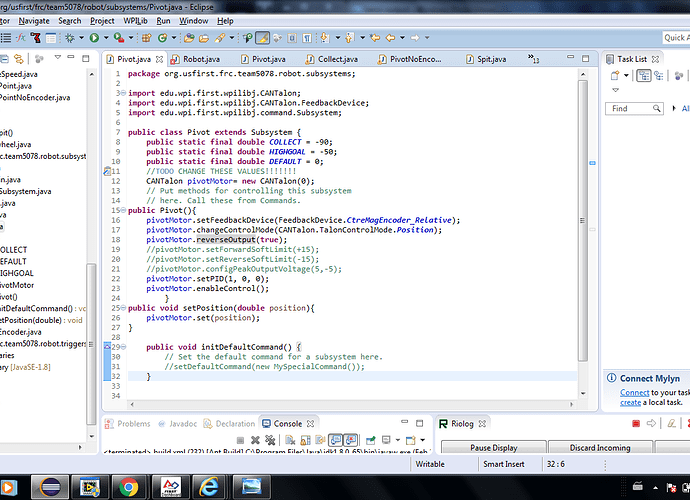The height and width of the screenshot is (500, 690).
Task: Click the Forward navigation arrow
Action: click(415, 38)
